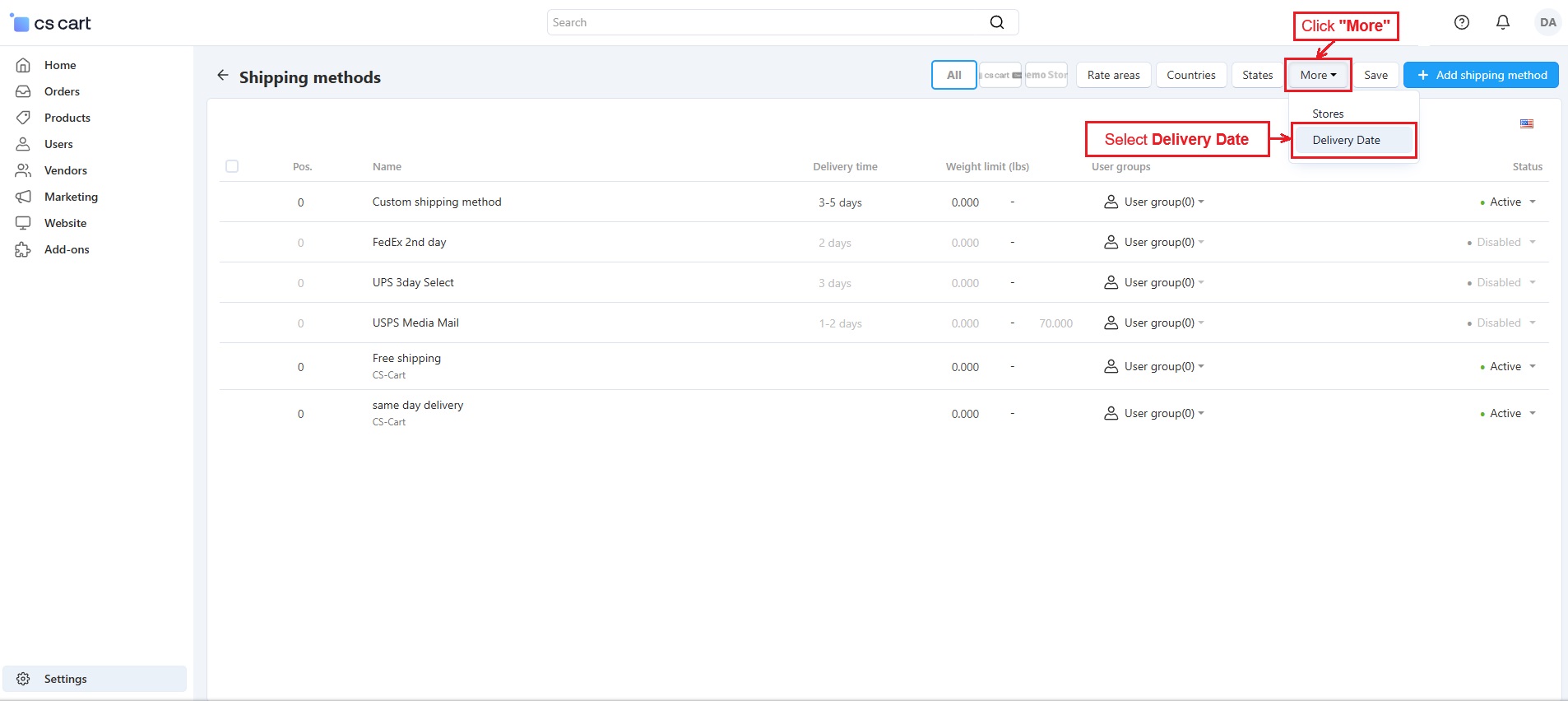
Task: Click the Status column header
Action: coord(1527,166)
